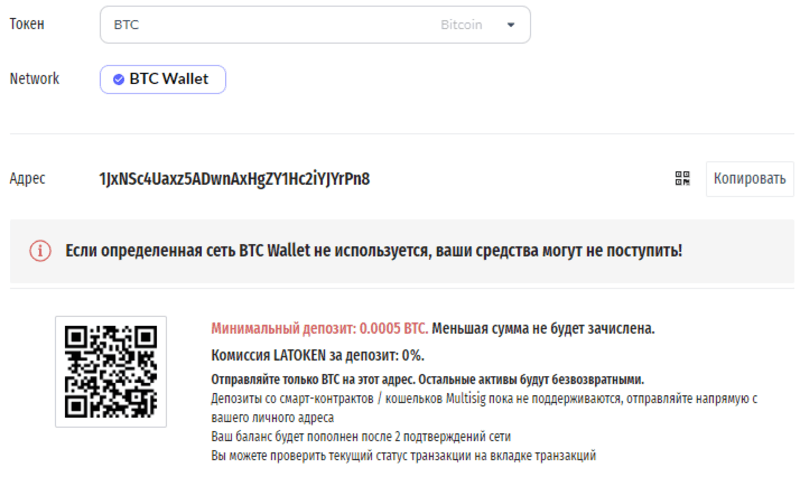The image size is (800, 477).
Task: Open the BTC token dropdown
Action: pyautogui.click(x=315, y=24)
